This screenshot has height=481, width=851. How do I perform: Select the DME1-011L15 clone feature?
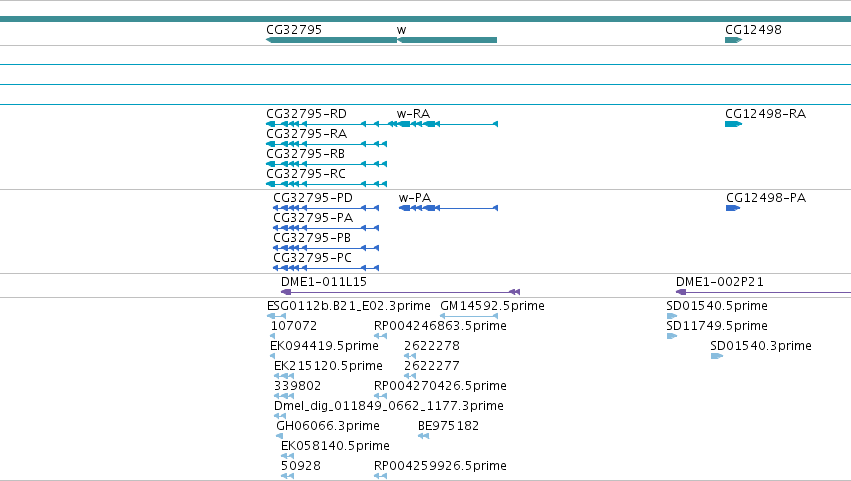point(401,292)
